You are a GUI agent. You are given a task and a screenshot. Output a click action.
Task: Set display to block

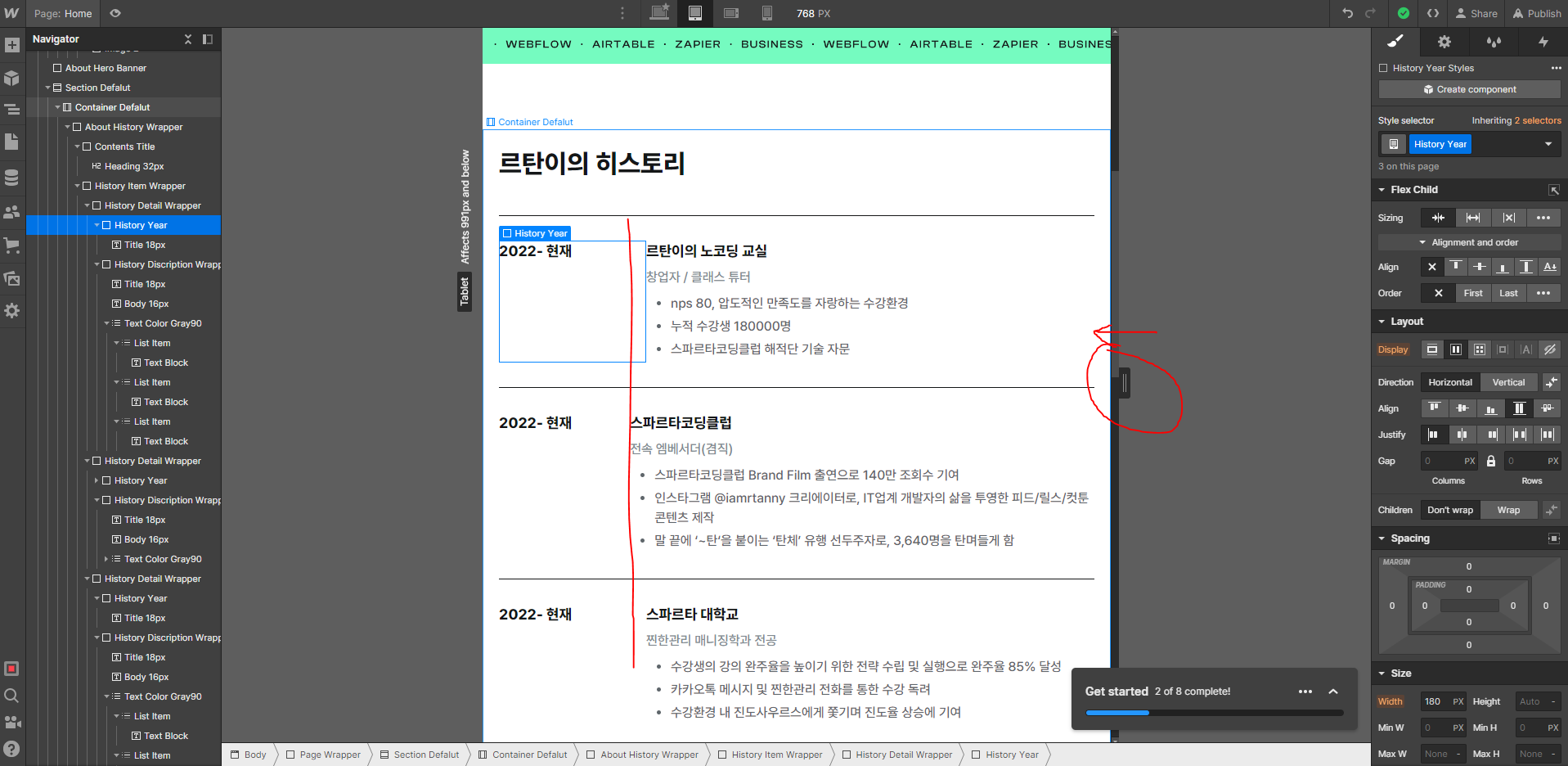tap(1432, 349)
